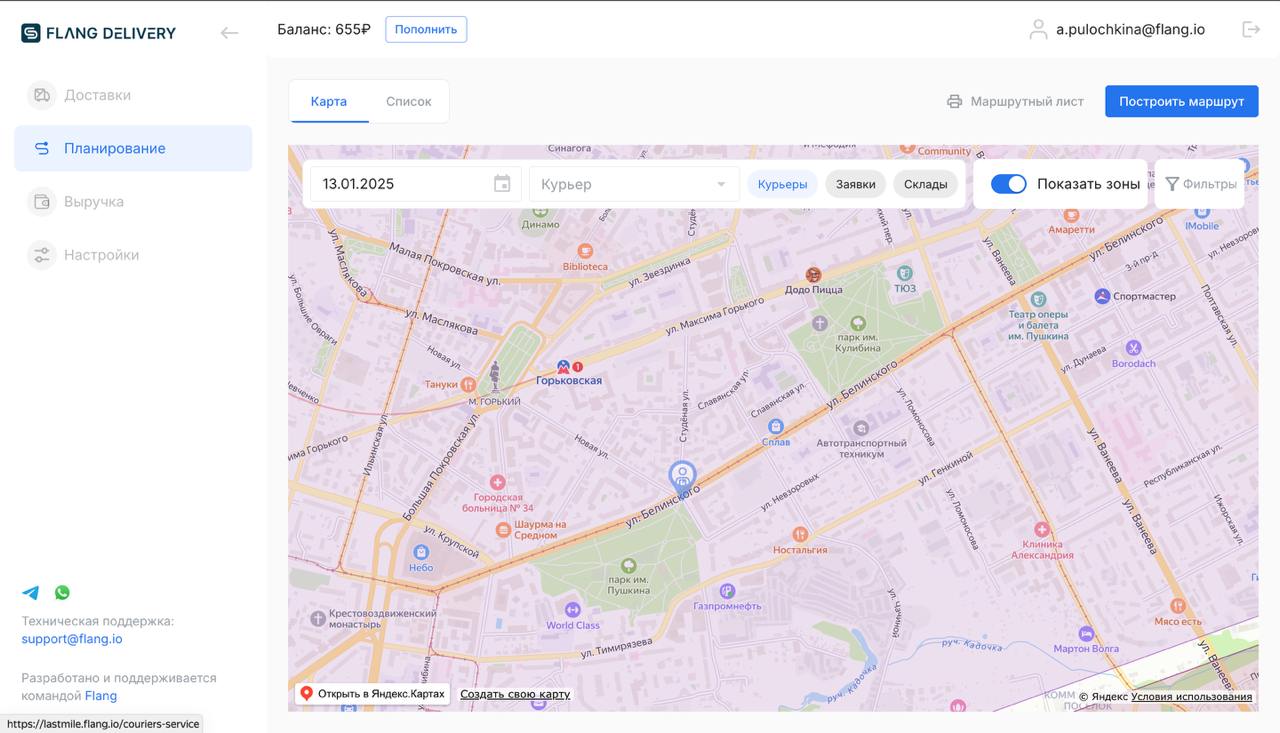Open the WhatsApp support icon
1280x733 pixels.
62,593
